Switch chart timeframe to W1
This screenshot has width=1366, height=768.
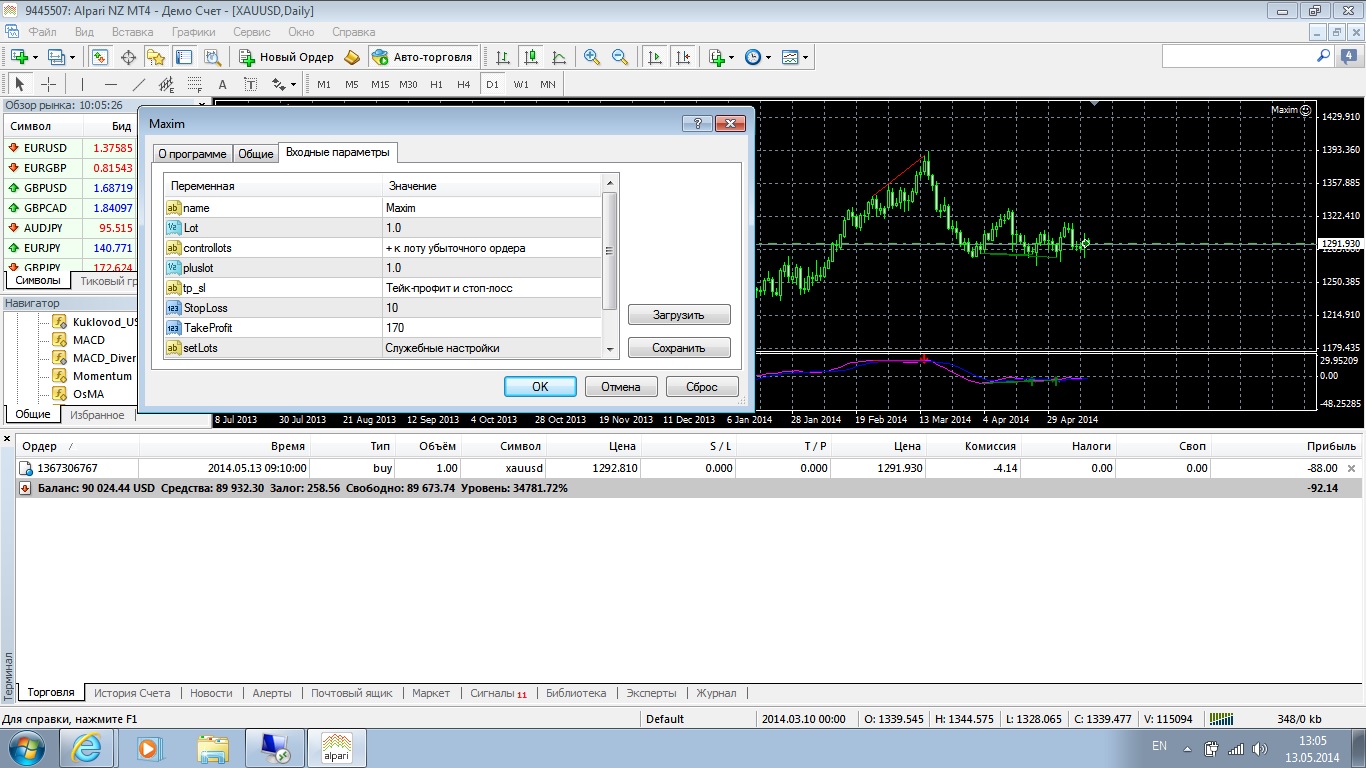coord(521,84)
